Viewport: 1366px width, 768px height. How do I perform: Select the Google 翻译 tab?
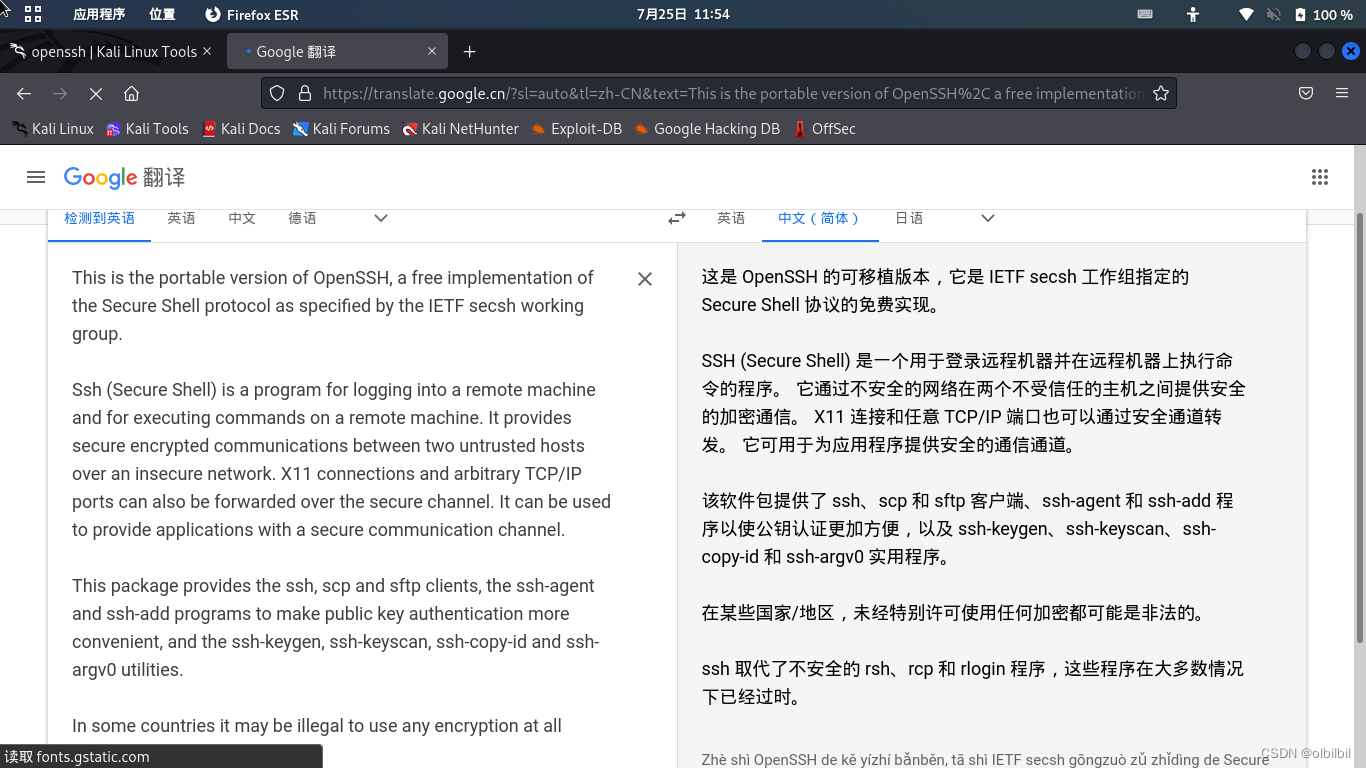coord(337,51)
